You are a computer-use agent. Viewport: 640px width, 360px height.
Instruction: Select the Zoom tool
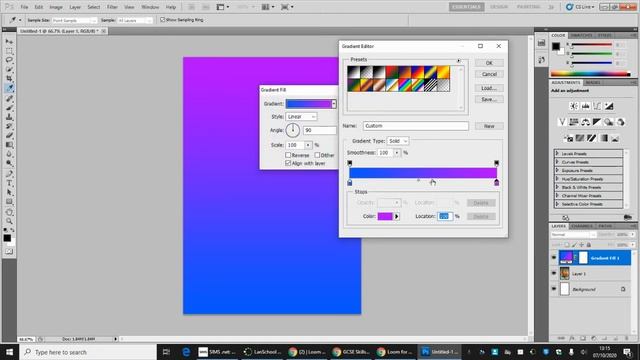9,221
